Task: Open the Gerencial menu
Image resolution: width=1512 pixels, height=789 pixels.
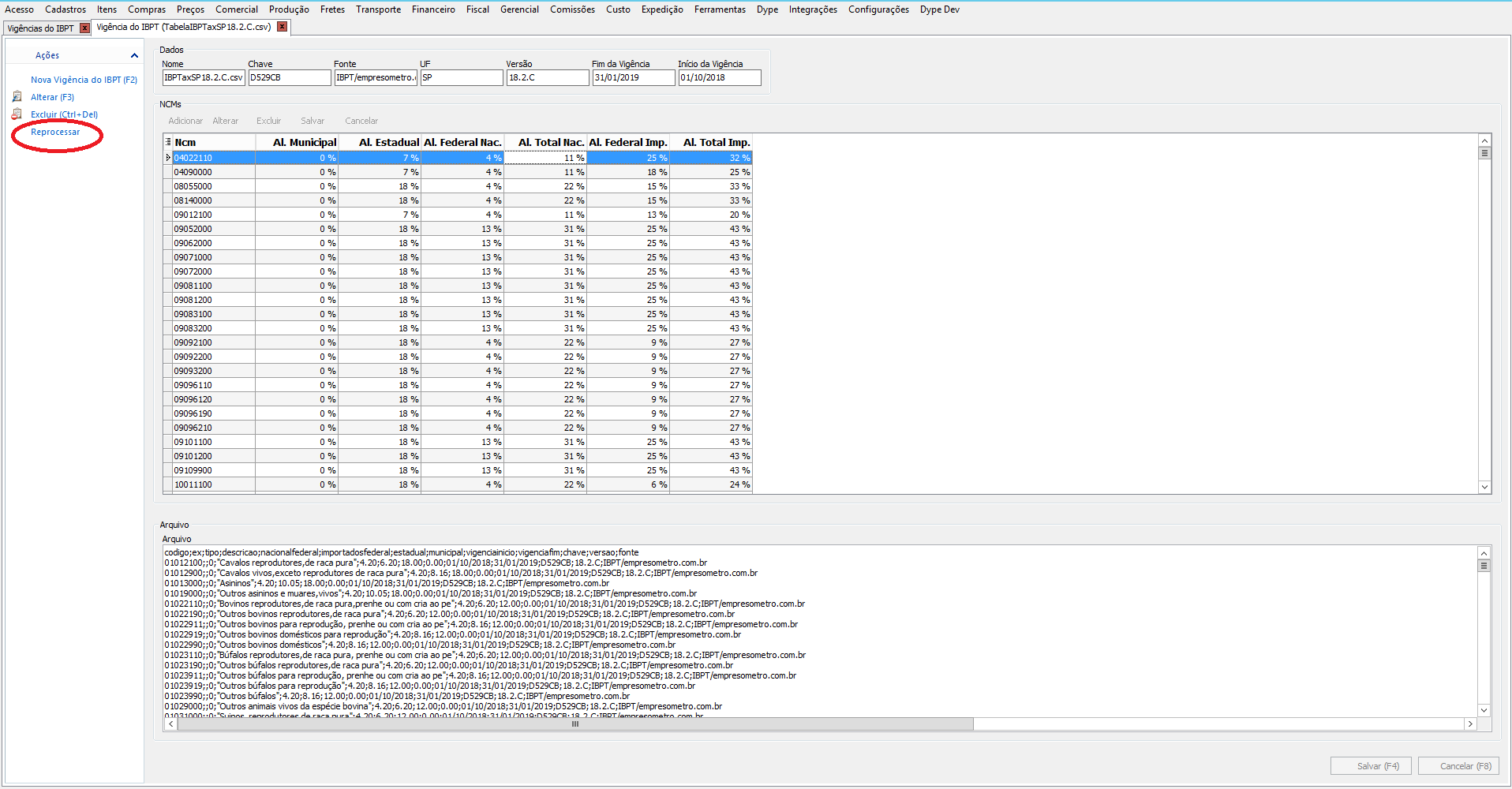Action: (x=519, y=9)
